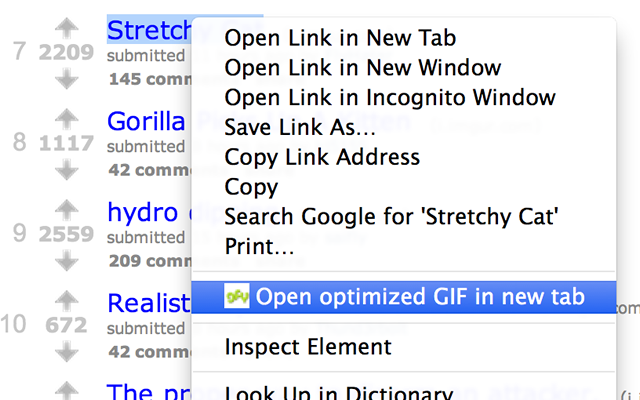Viewport: 640px width, 400px height.
Task: Open the 209 comments link
Action: pyautogui.click(x=150, y=261)
